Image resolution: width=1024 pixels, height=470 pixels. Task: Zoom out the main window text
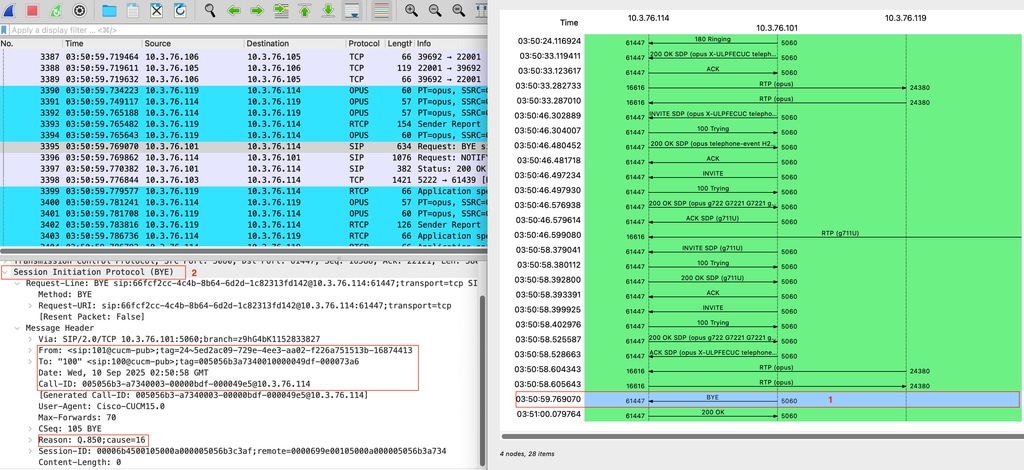pyautogui.click(x=434, y=10)
